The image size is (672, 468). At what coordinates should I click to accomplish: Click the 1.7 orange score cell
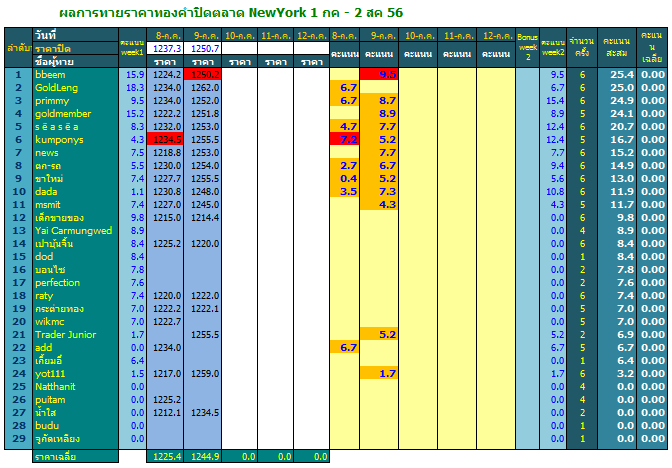(x=379, y=374)
